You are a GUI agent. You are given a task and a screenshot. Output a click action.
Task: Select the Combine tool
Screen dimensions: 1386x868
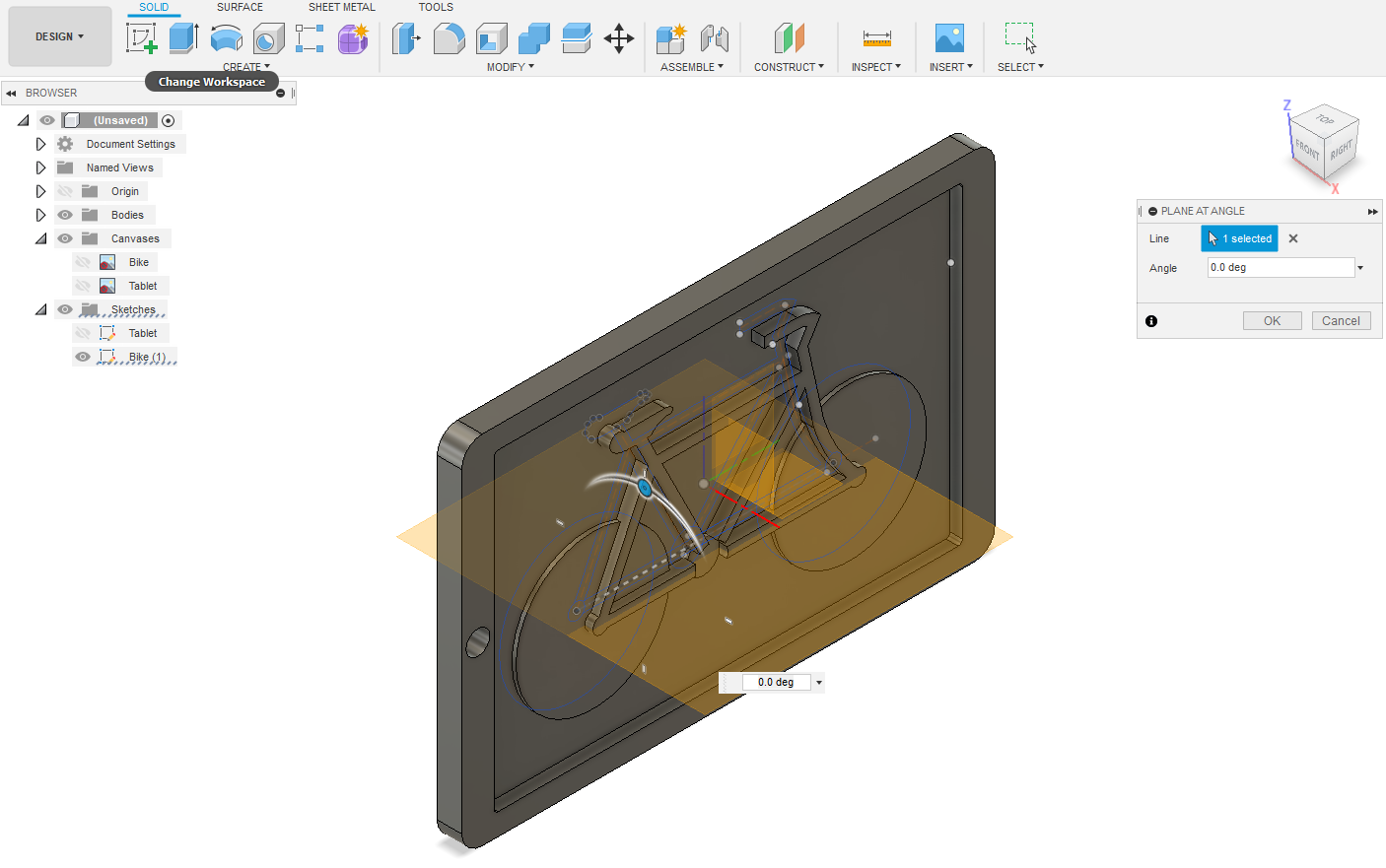pyautogui.click(x=533, y=38)
